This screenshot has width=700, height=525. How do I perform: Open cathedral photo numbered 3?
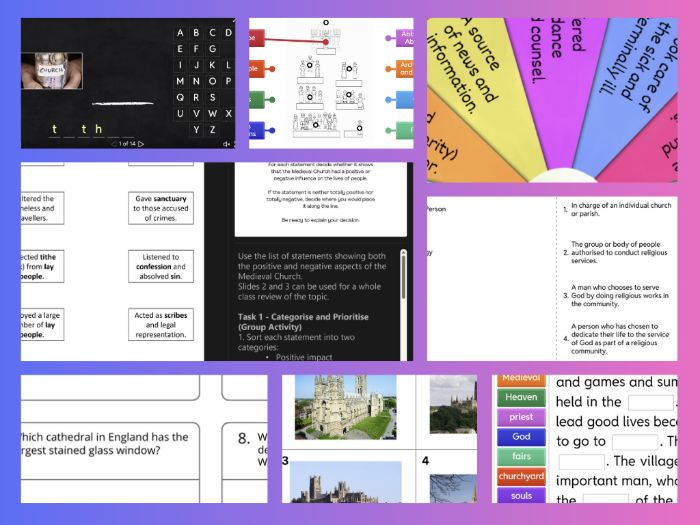click(x=346, y=482)
